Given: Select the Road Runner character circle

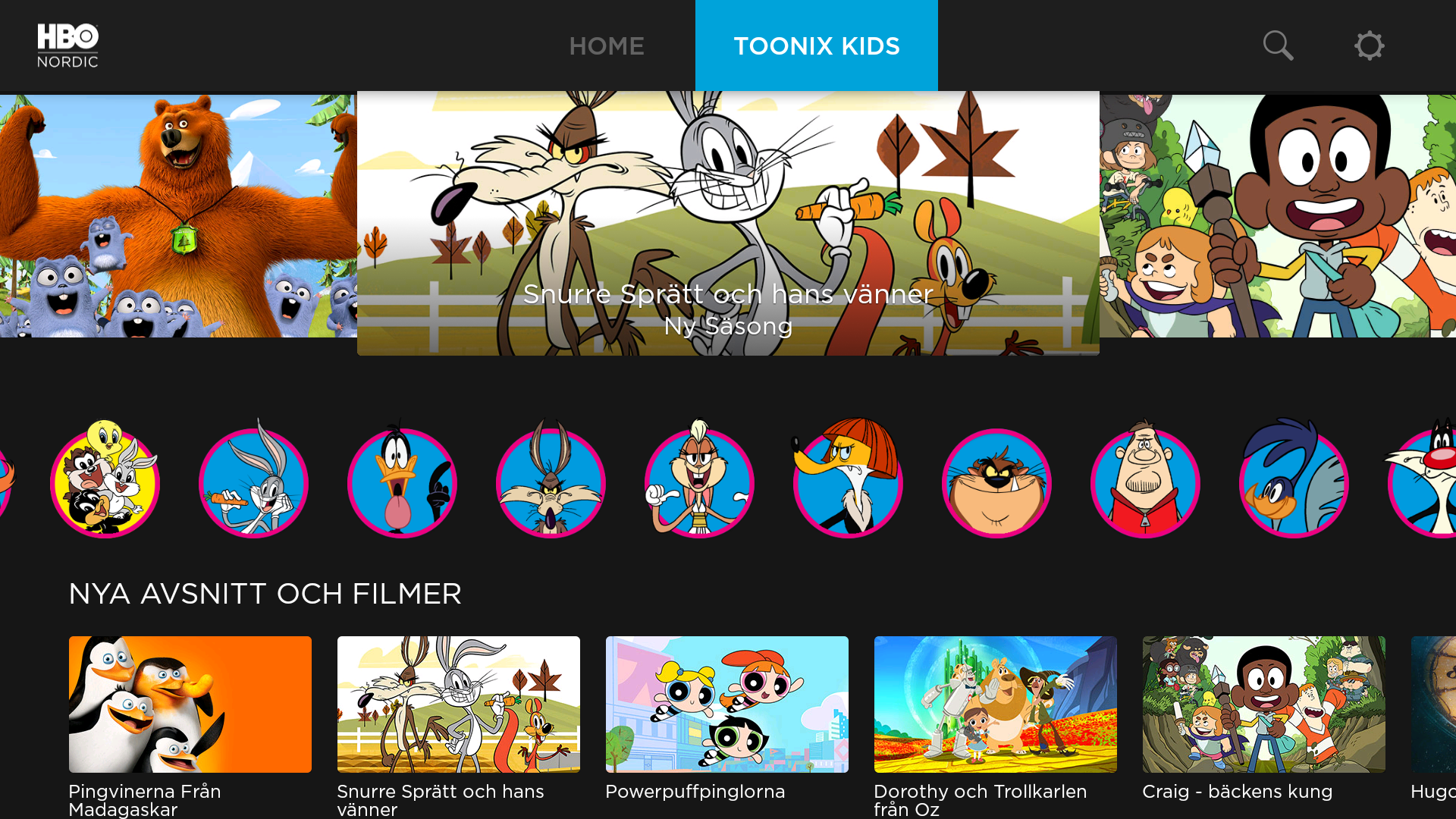Looking at the screenshot, I should 1294,479.
